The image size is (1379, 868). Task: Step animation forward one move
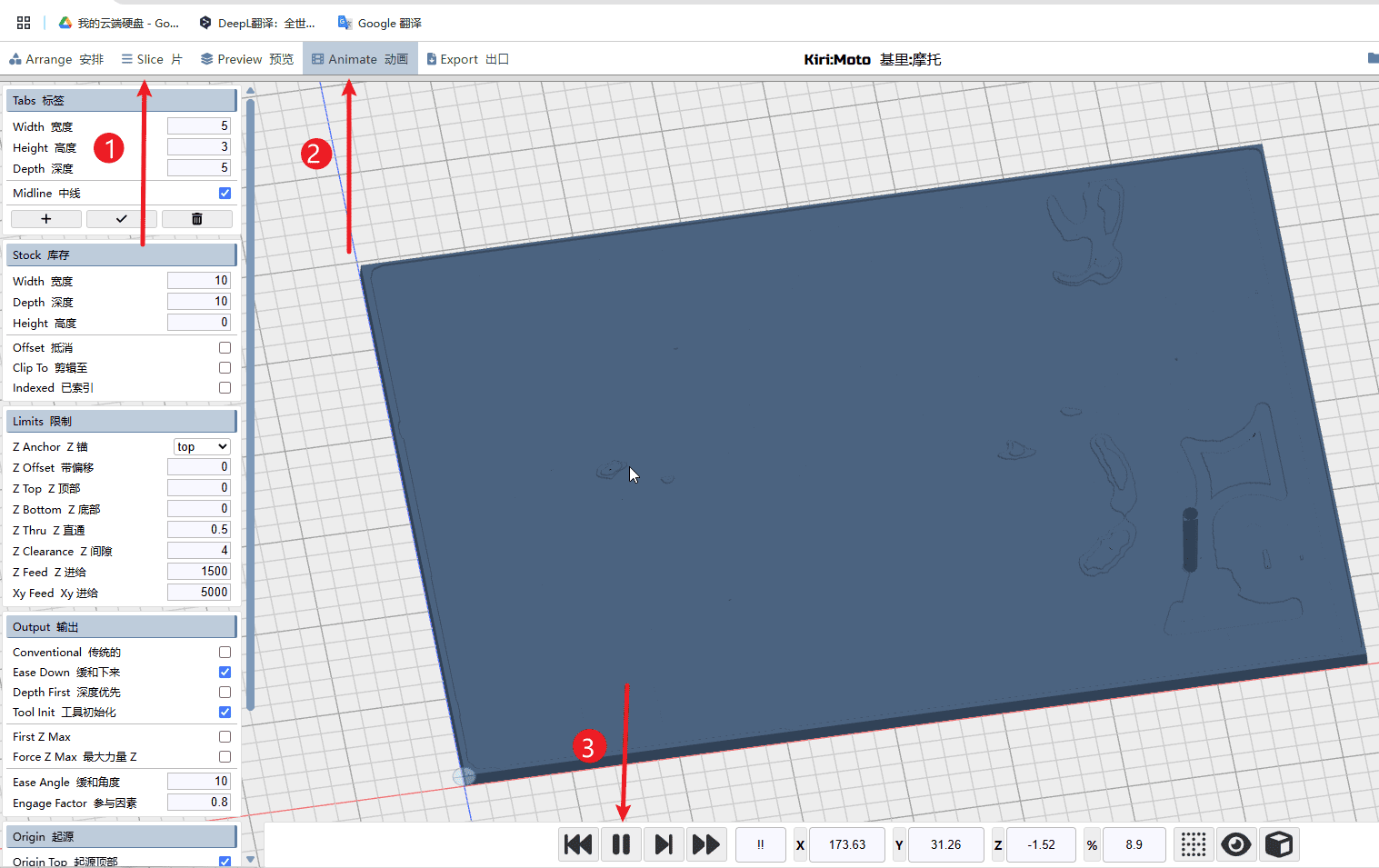664,844
